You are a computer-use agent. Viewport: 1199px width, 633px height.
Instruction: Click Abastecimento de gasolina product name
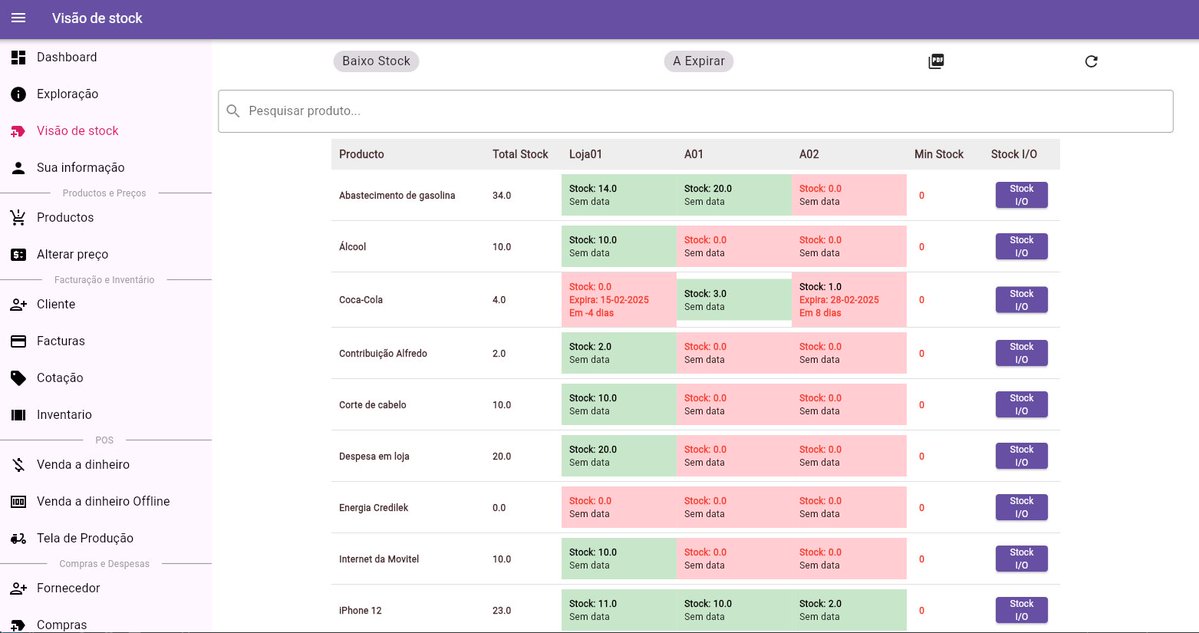coord(397,195)
